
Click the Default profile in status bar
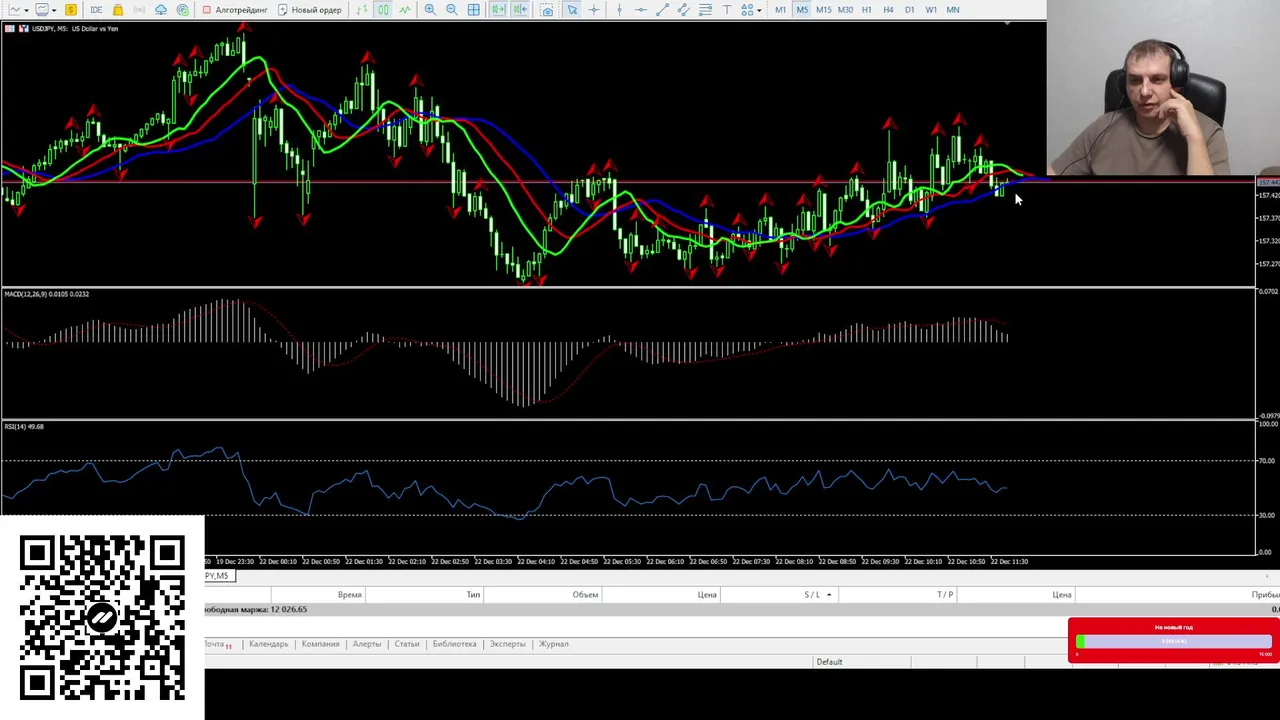pos(829,662)
